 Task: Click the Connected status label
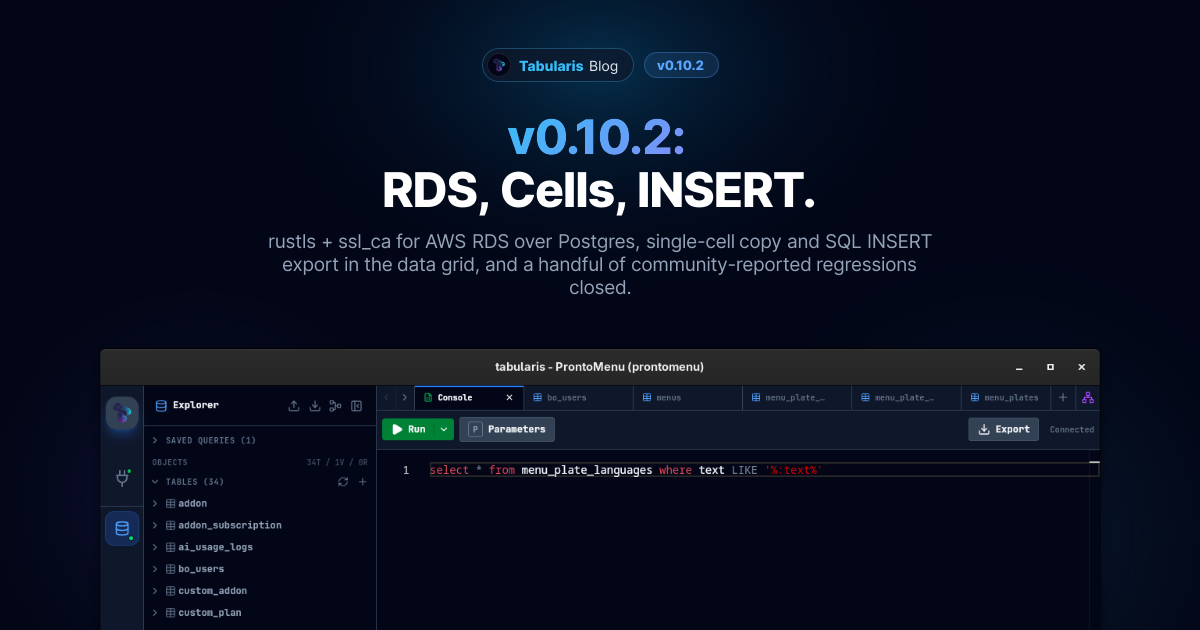coord(1071,429)
